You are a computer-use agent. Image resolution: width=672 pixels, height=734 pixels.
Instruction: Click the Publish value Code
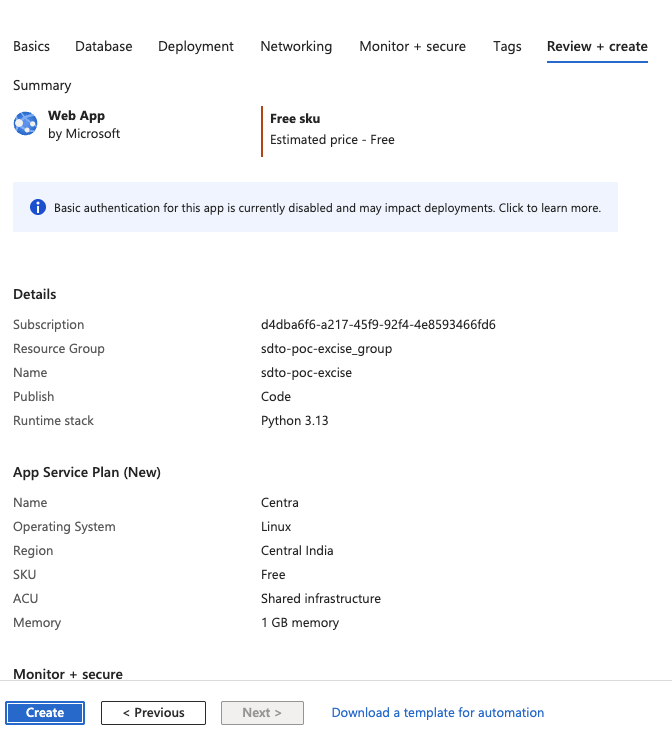point(276,396)
